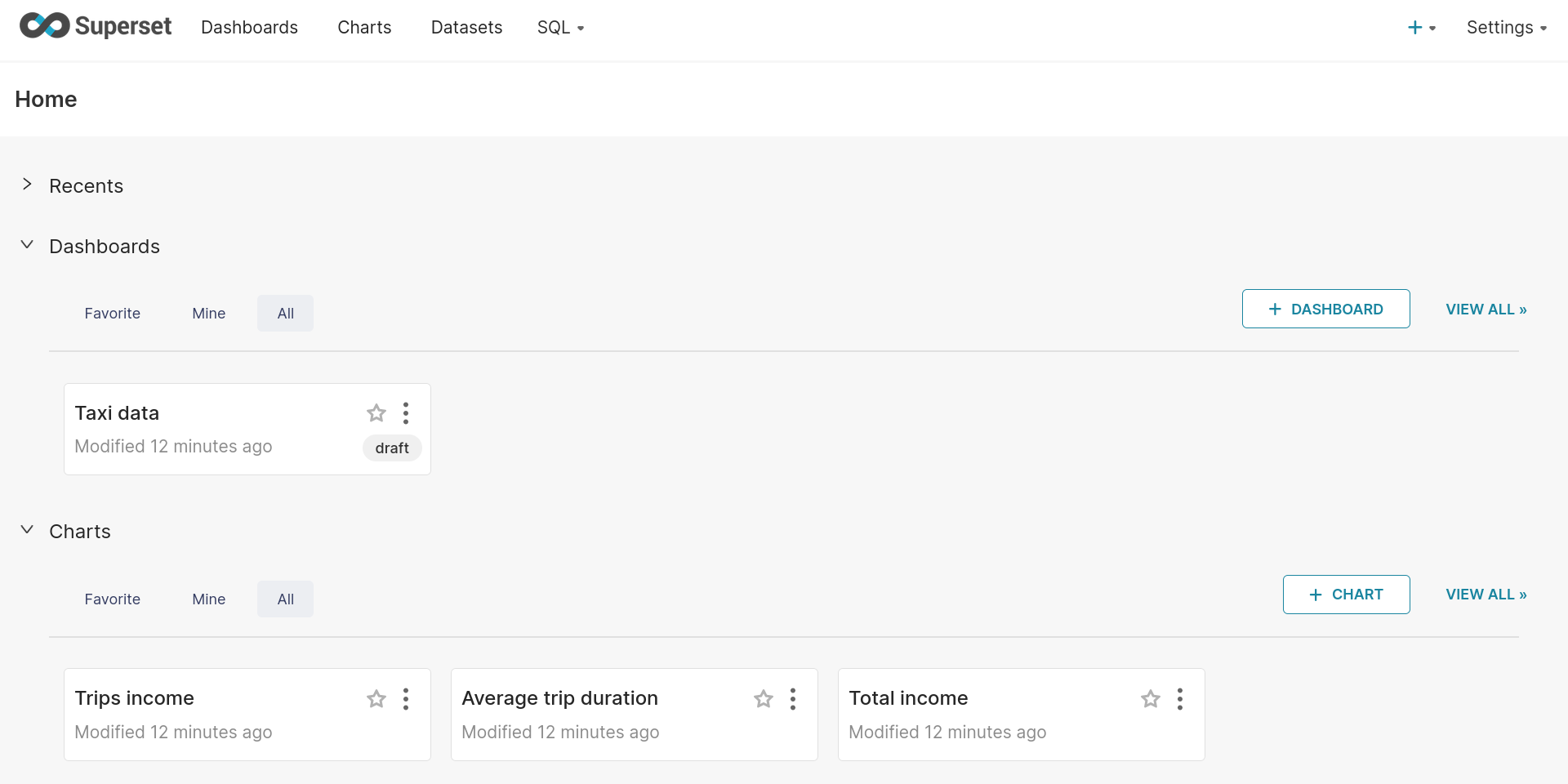Click the Total income star icon
The height and width of the screenshot is (784, 1568).
[1151, 699]
